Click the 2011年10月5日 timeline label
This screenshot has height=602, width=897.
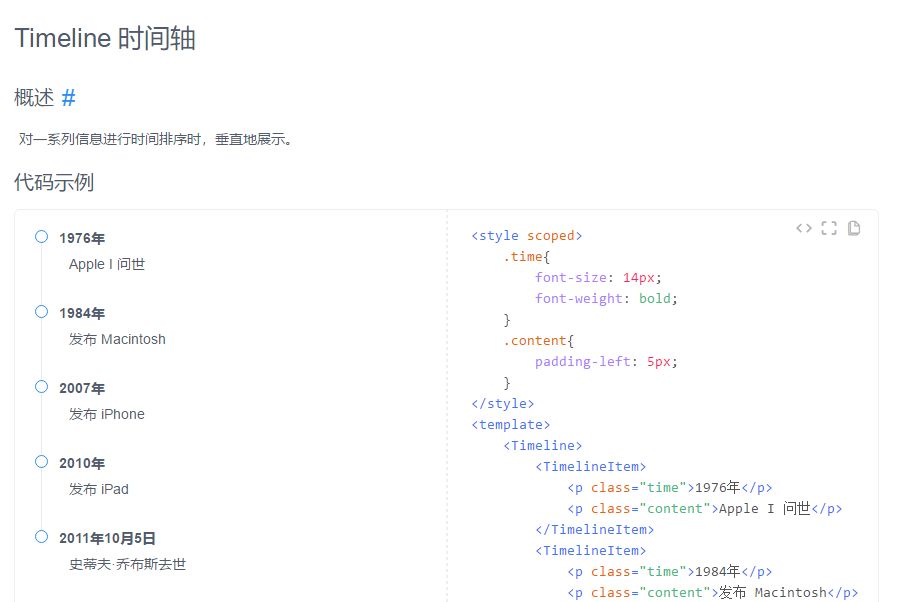point(107,538)
